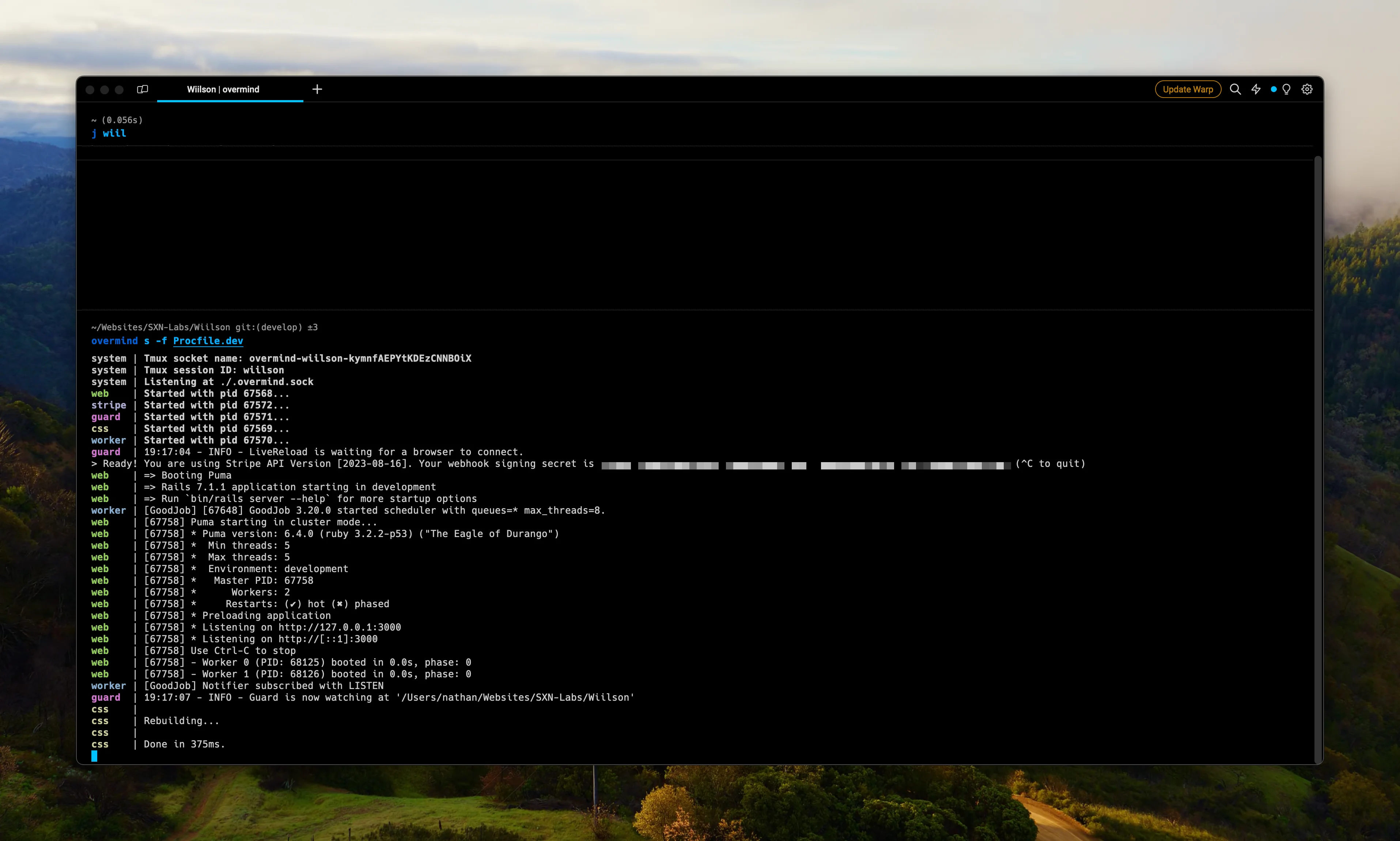1400x841 pixels.
Task: Click 'The Eagle of Durango' version line
Action: click(352, 534)
